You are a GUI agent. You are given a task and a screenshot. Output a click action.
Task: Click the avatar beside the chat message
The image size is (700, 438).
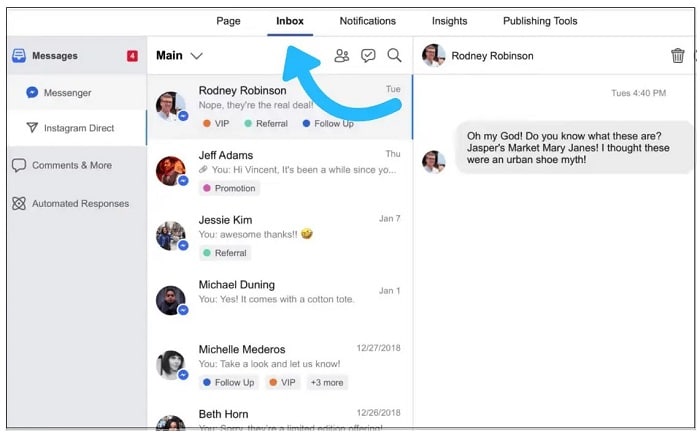(433, 162)
